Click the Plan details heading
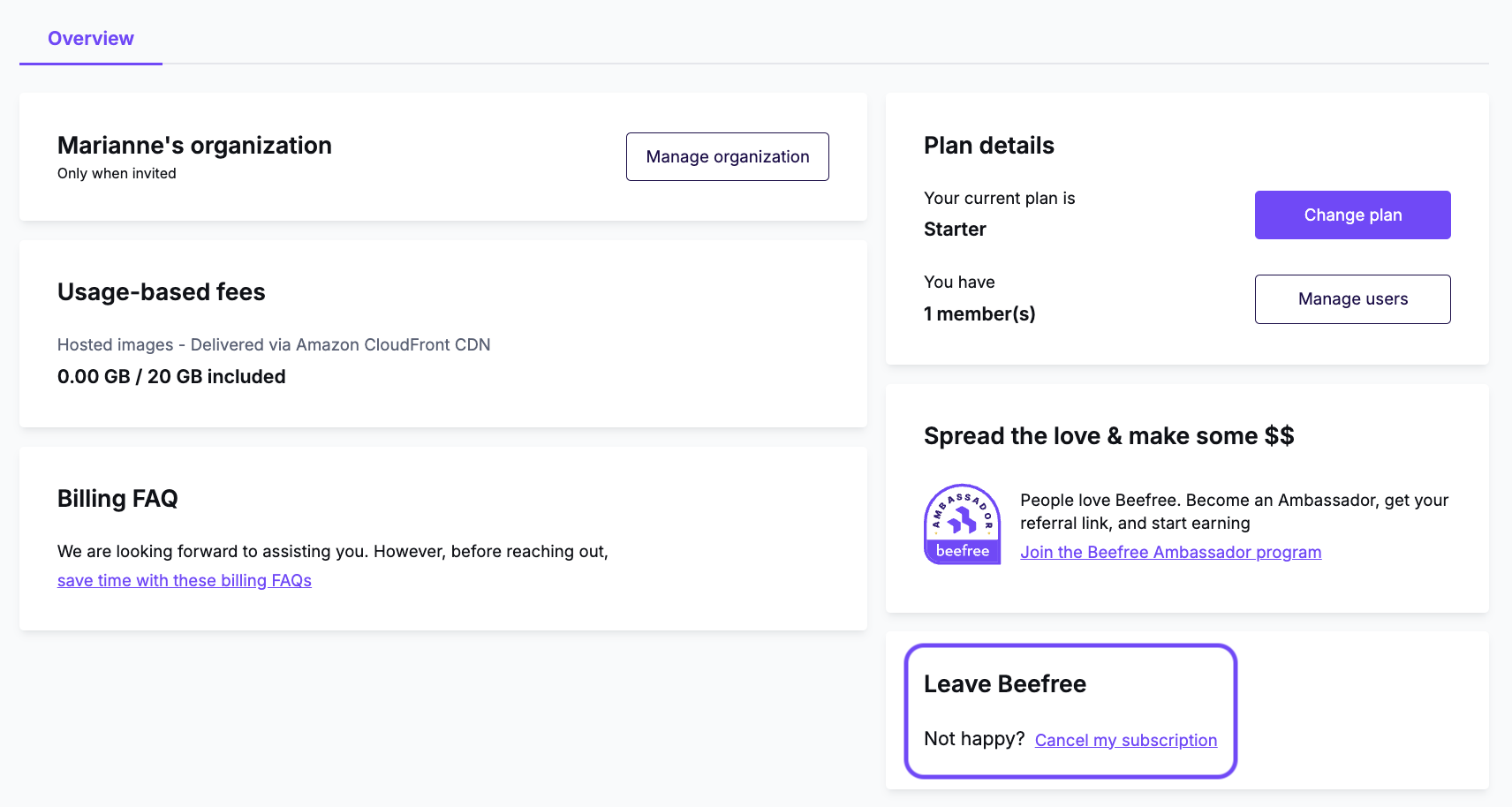Image resolution: width=1512 pixels, height=807 pixels. [x=989, y=146]
